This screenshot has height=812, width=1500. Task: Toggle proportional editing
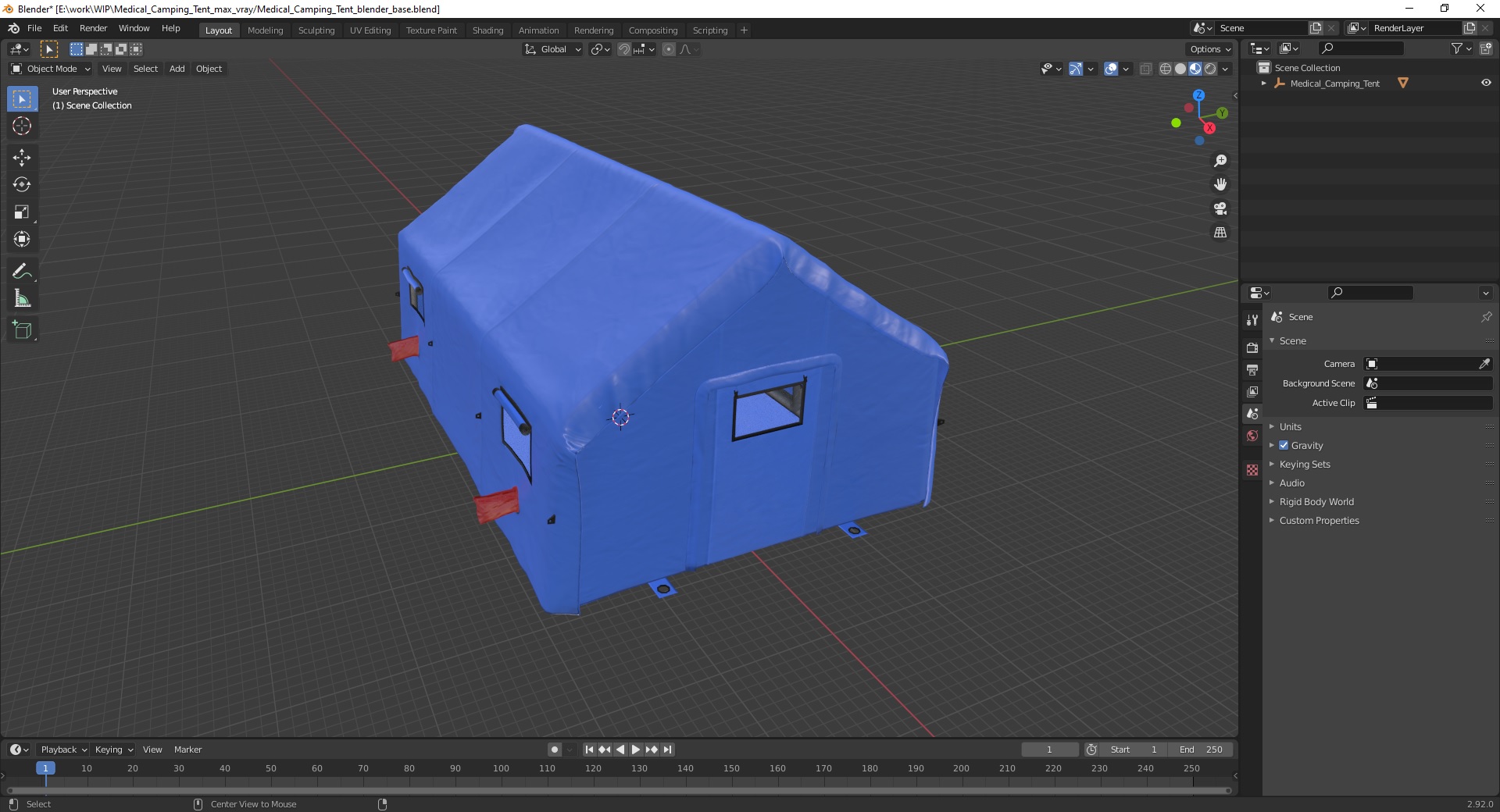point(669,49)
